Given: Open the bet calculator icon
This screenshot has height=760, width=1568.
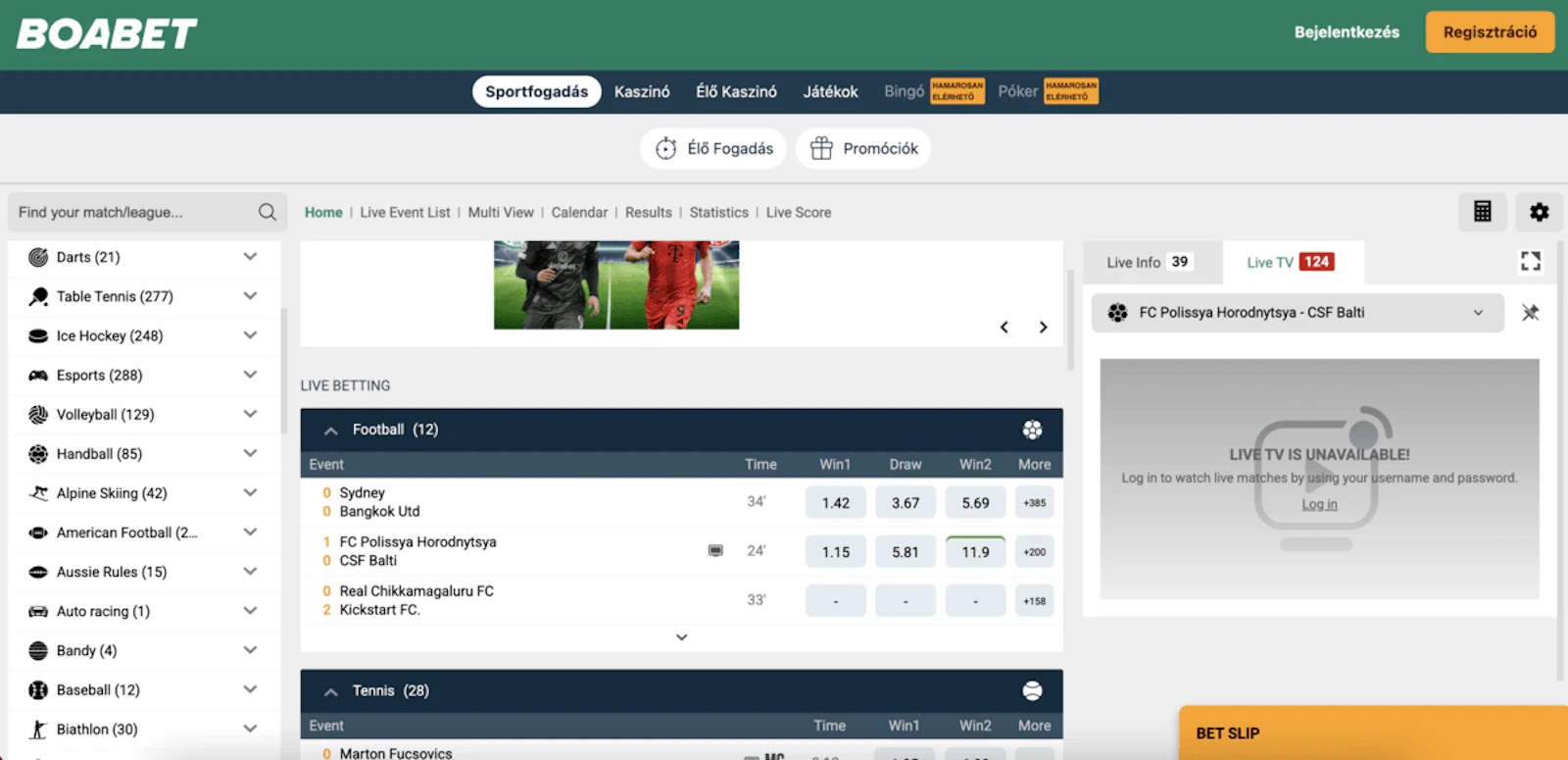Looking at the screenshot, I should tap(1482, 212).
